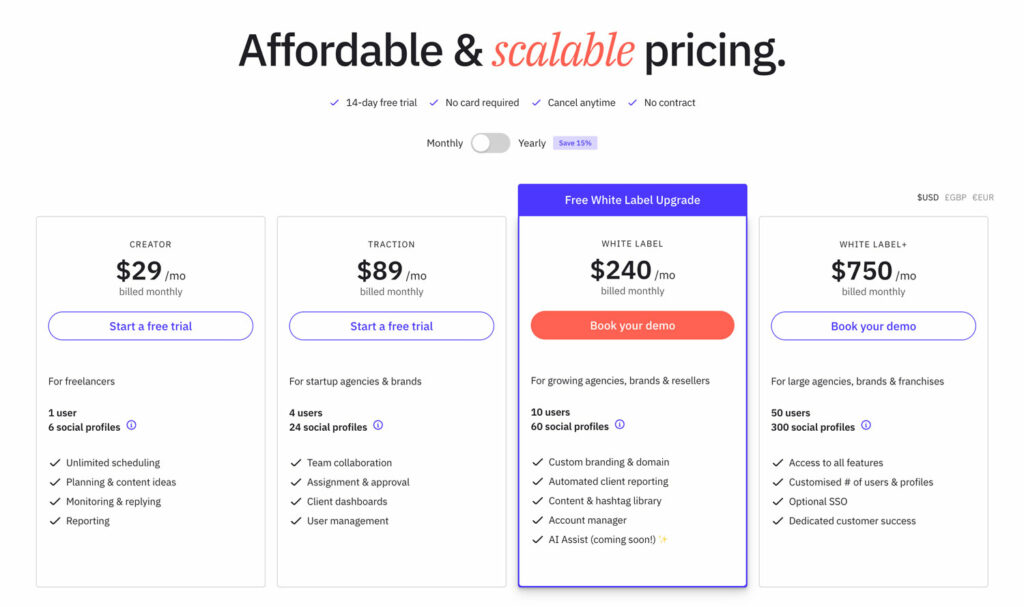1024x607 pixels.
Task: Click the info icon beside 60 social profiles
Action: [x=620, y=425]
